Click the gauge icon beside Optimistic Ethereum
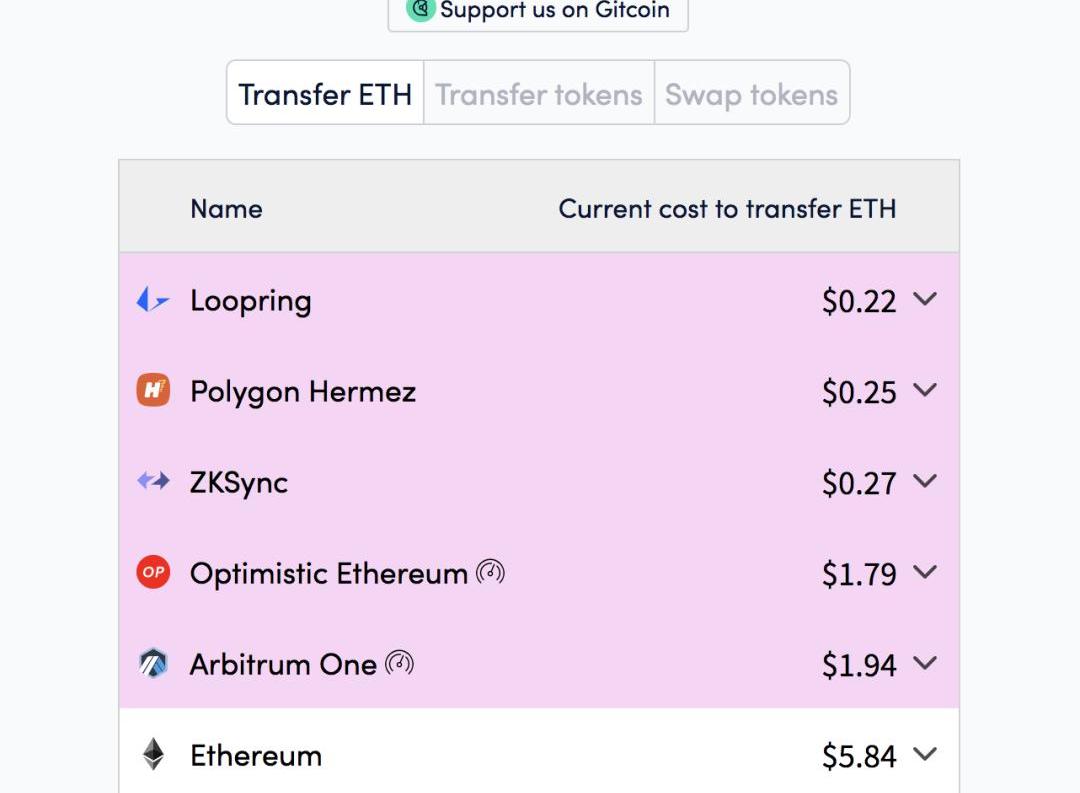Screen dimensions: 1080x793 490,572
